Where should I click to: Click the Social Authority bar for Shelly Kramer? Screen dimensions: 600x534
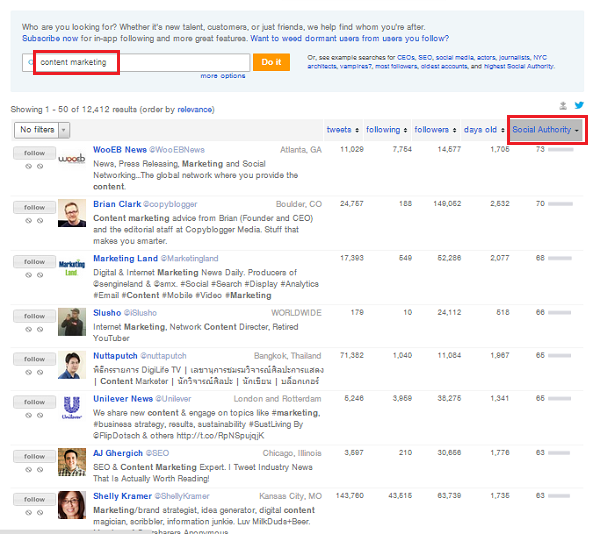(559, 496)
